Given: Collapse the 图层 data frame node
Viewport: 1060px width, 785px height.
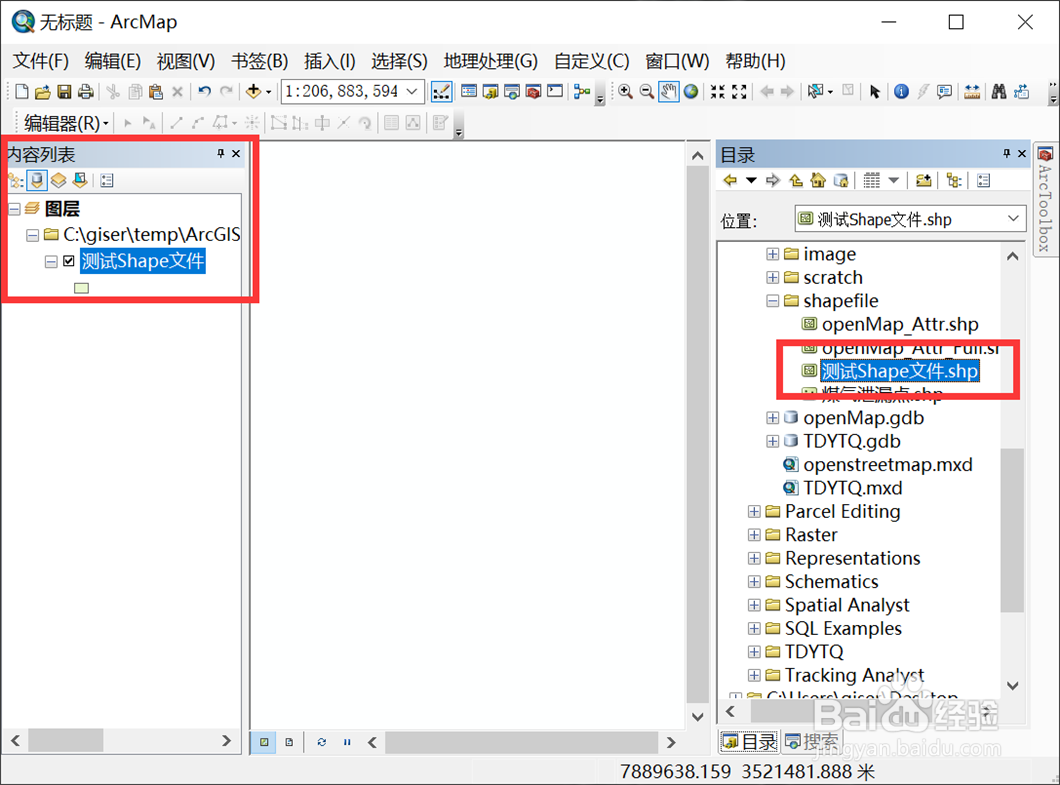Looking at the screenshot, I should point(15,209).
